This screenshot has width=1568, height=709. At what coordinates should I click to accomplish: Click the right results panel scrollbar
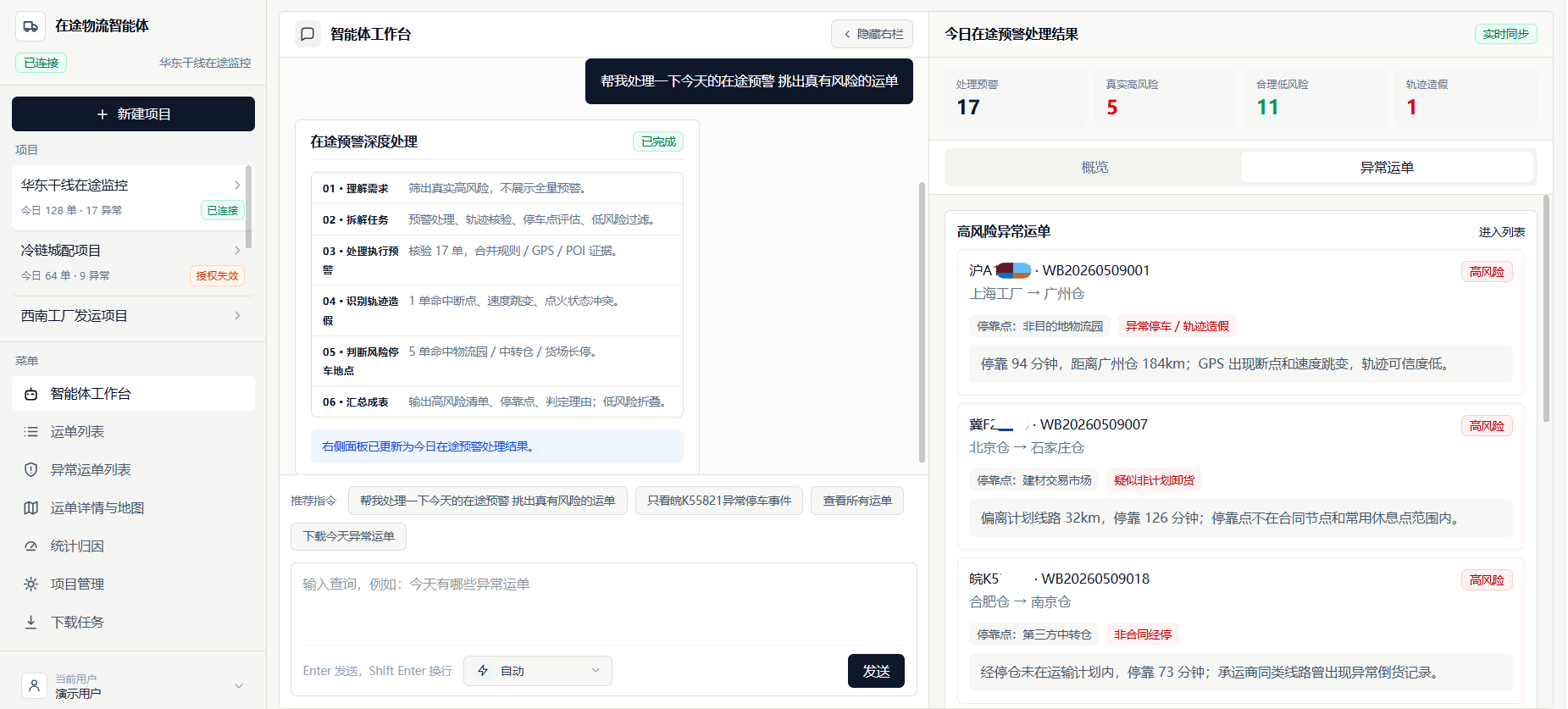[1546, 309]
